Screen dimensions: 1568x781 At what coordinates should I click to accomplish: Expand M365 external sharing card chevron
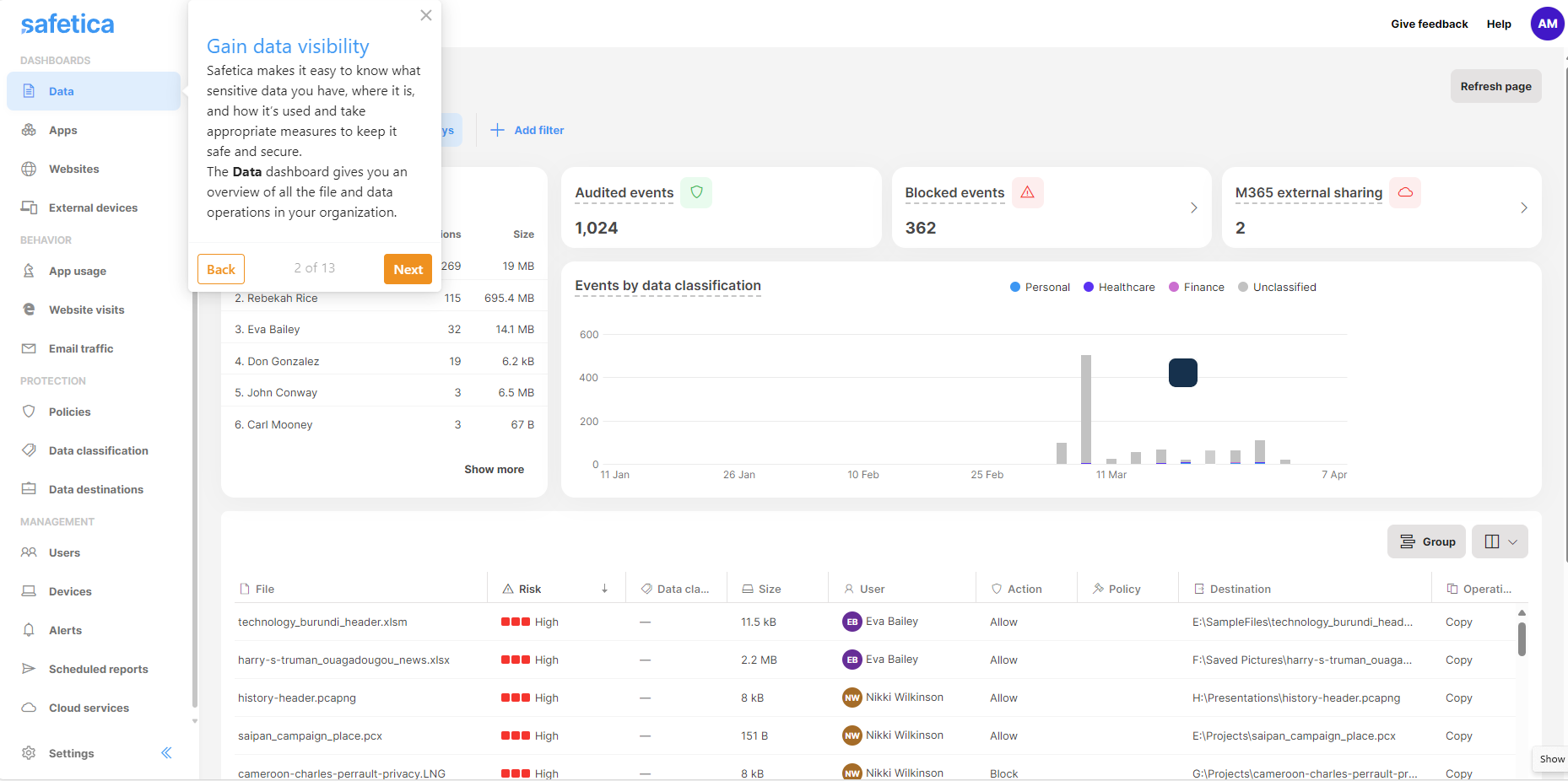[1523, 207]
